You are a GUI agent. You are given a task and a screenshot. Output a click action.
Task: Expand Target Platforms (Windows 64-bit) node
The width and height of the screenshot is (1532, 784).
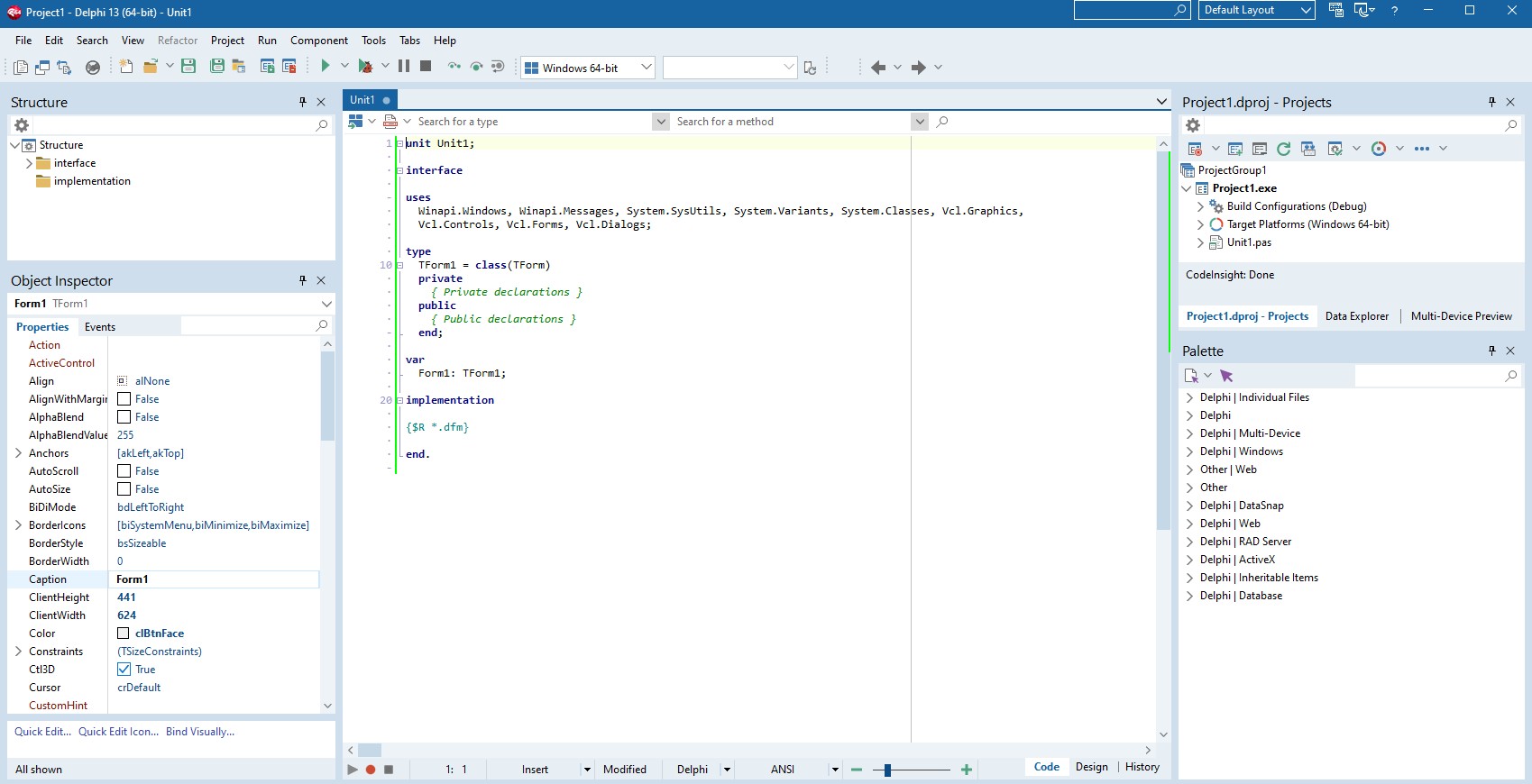coord(1200,224)
